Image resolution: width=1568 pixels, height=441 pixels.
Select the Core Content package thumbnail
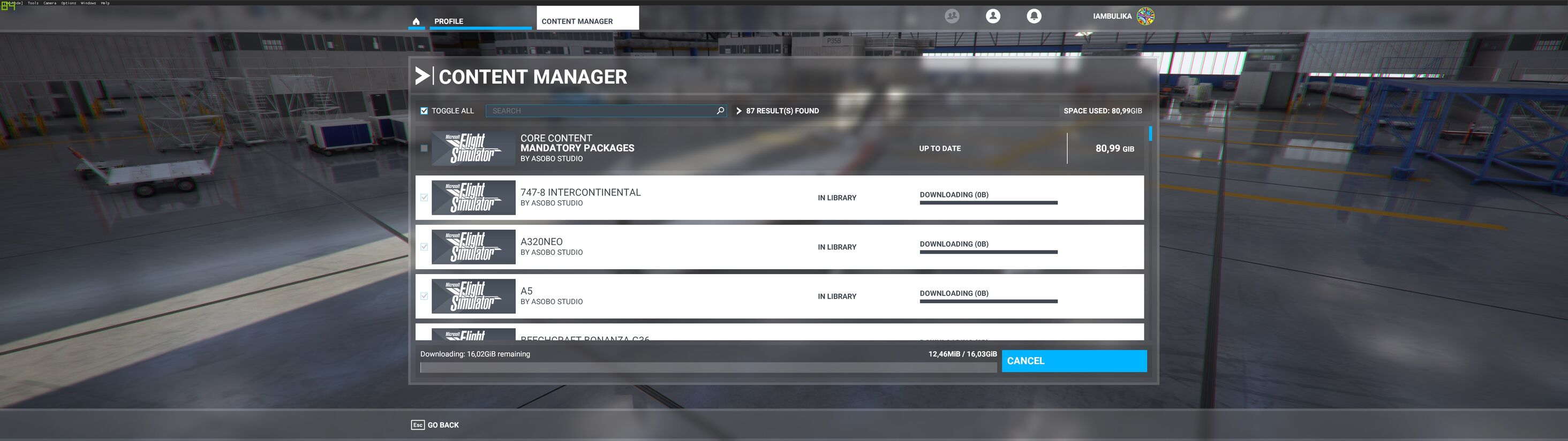473,148
